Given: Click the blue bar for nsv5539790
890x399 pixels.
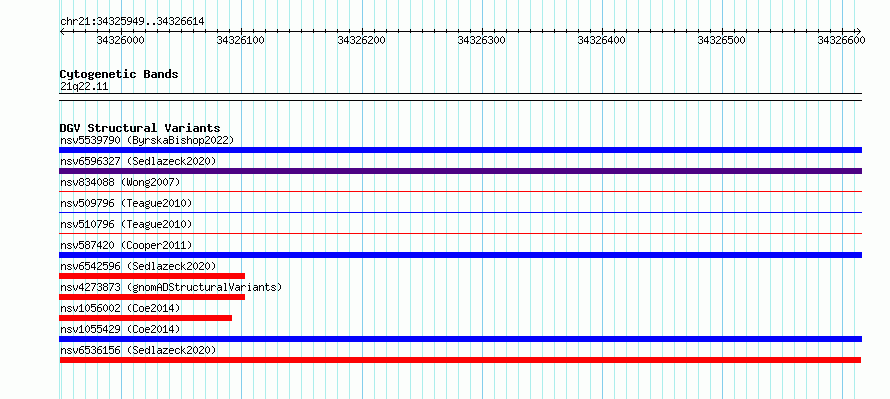Looking at the screenshot, I should coord(460,150).
